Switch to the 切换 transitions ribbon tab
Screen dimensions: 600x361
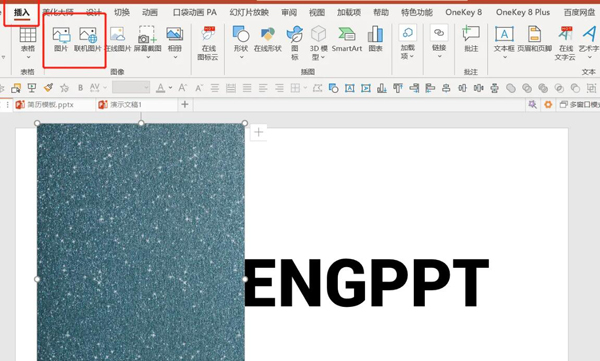tap(122, 12)
